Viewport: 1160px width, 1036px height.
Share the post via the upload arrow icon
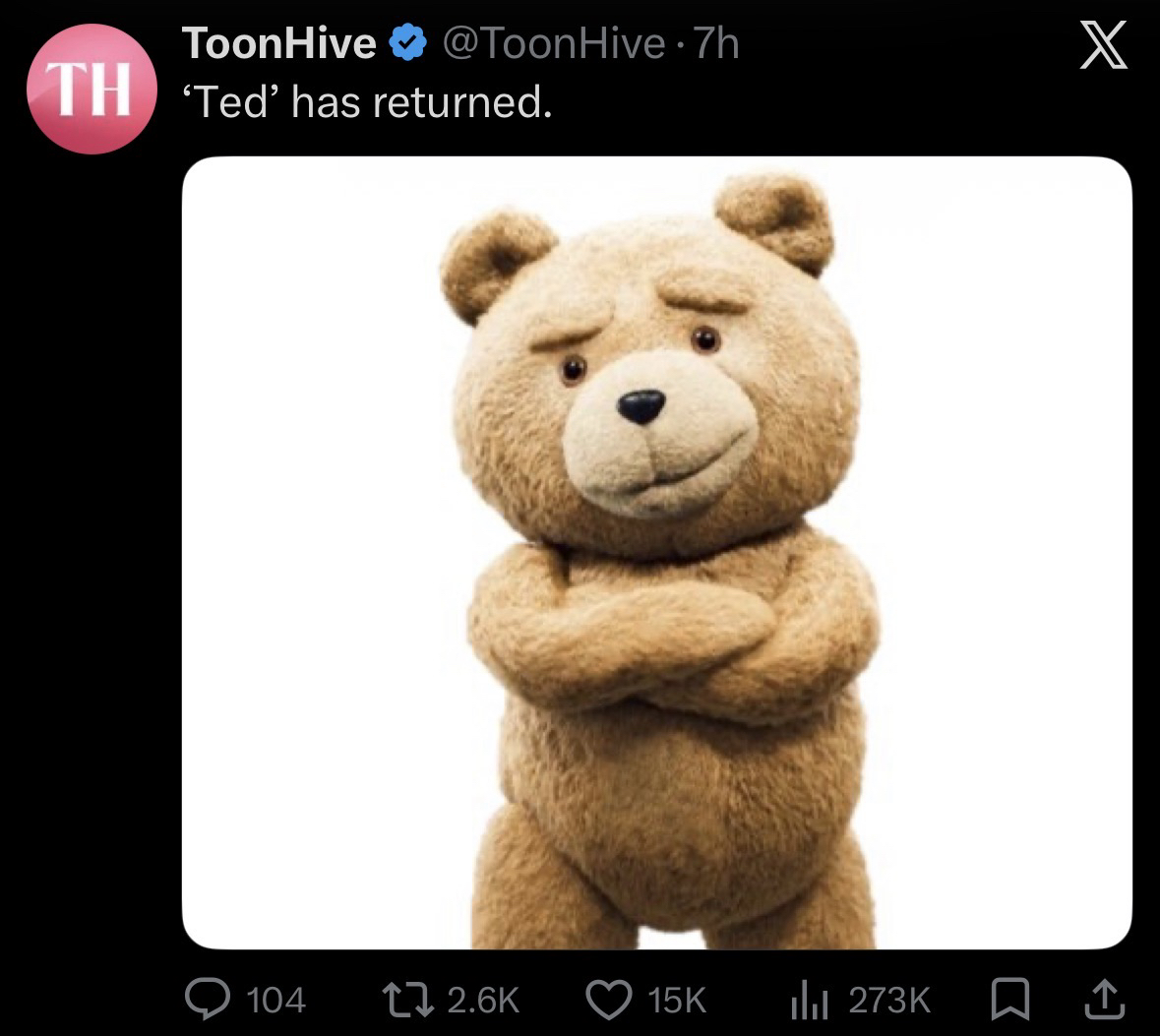click(x=1104, y=1000)
